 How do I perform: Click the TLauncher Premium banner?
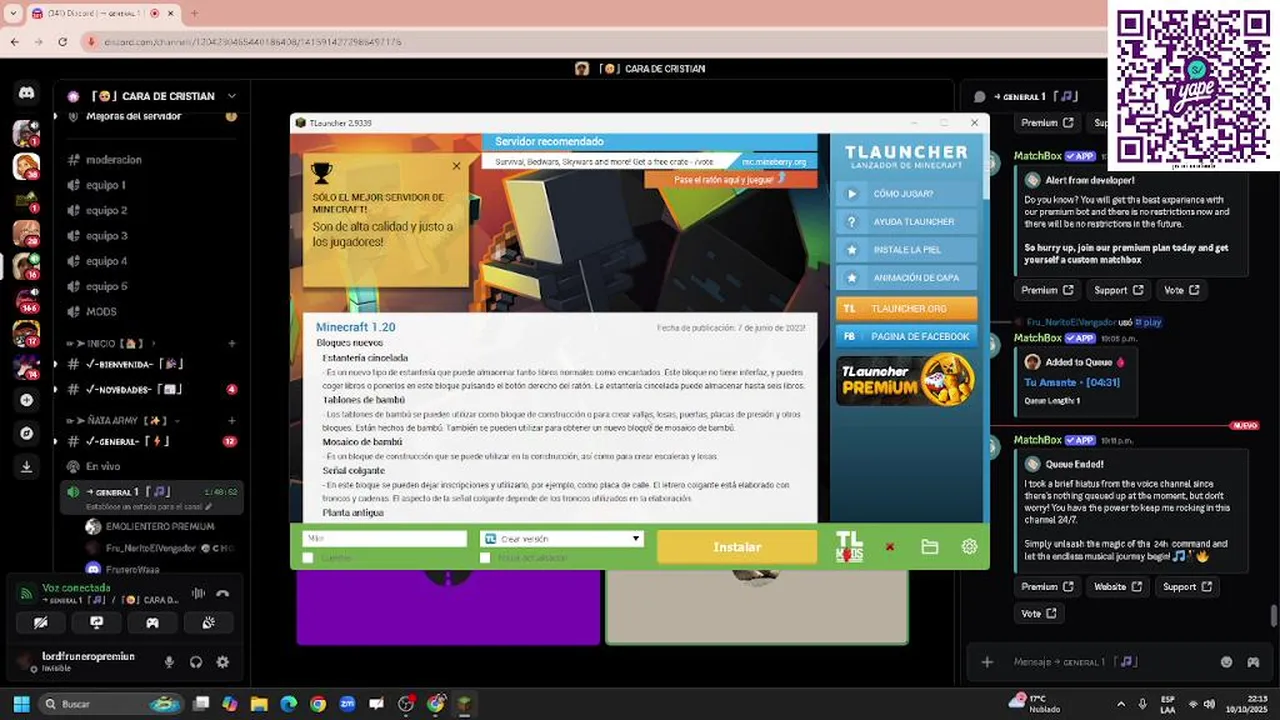906,379
